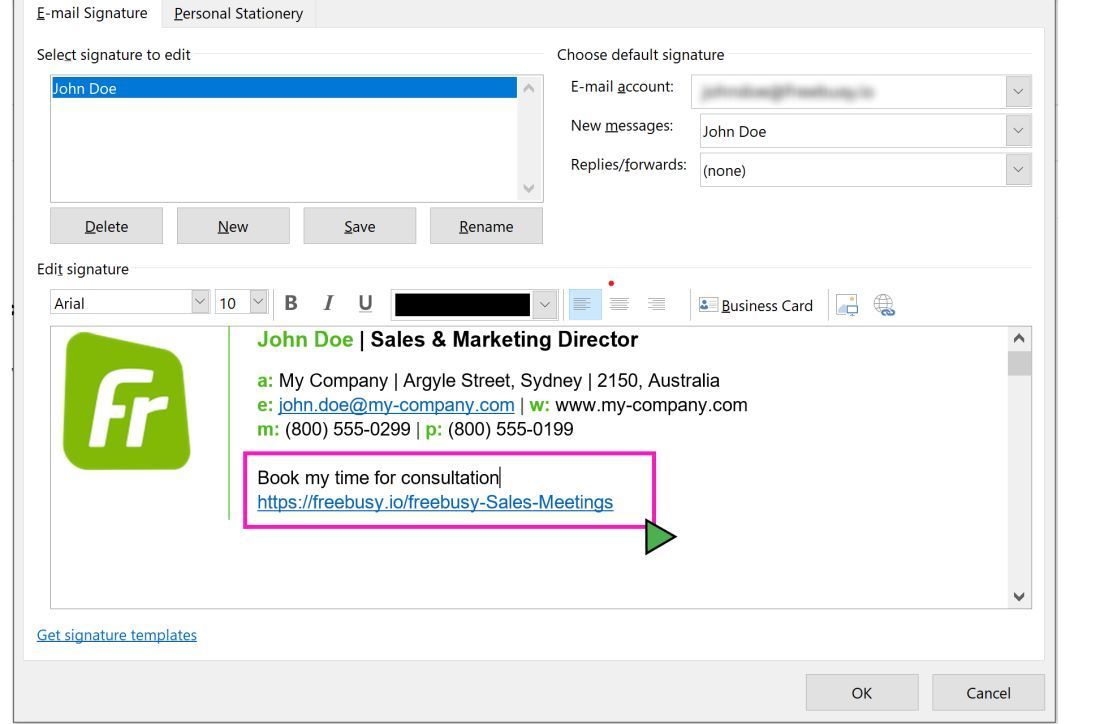Open the E-mail account dropdown

[x=1018, y=91]
